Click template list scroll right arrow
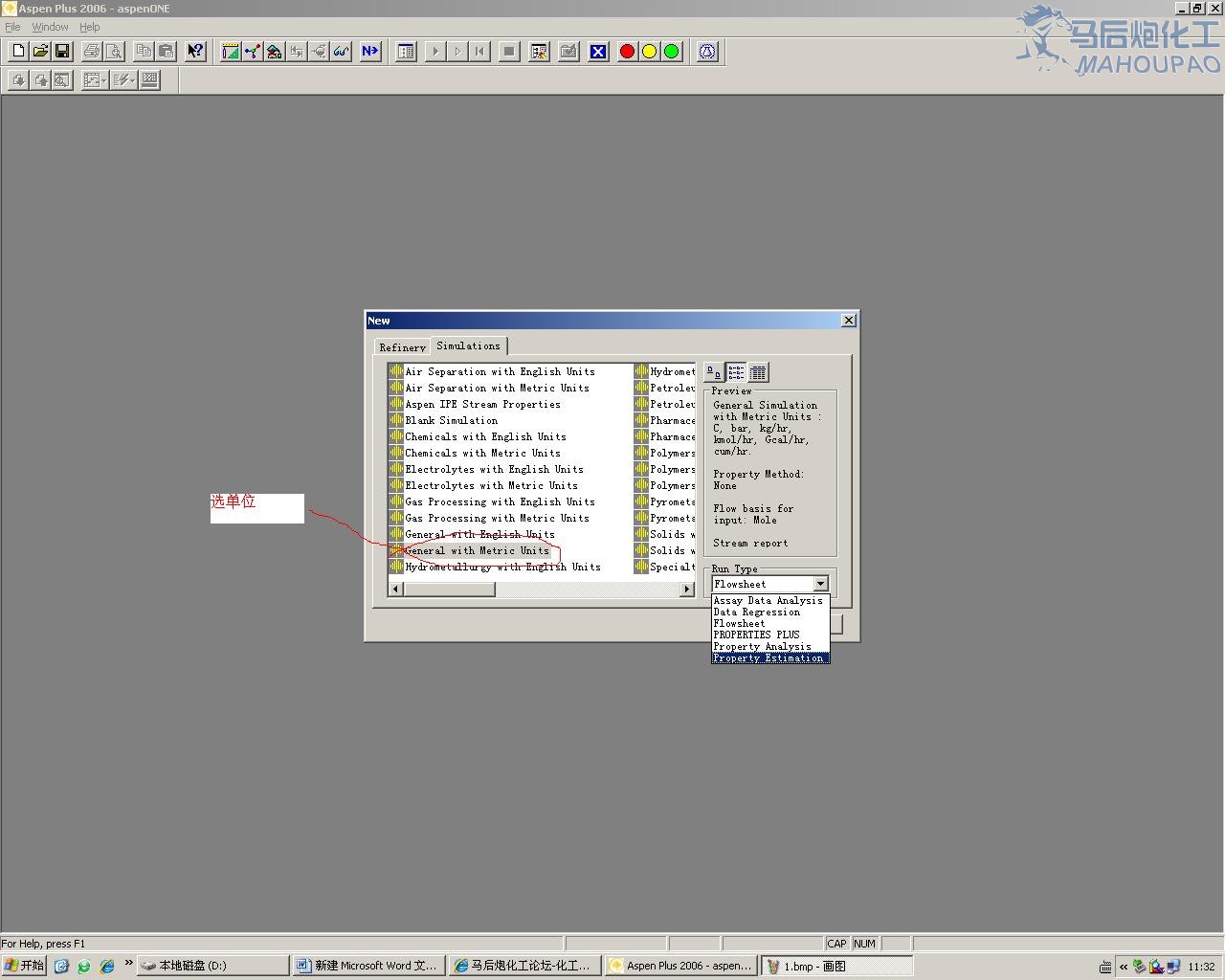 (x=687, y=589)
